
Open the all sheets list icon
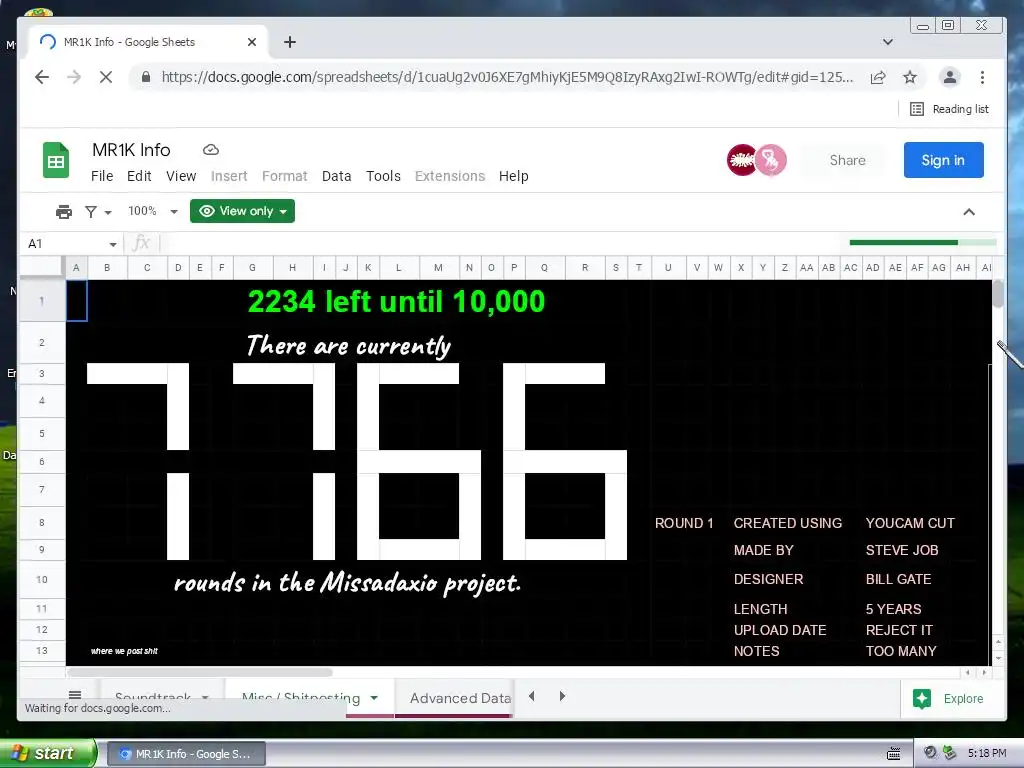(x=75, y=695)
